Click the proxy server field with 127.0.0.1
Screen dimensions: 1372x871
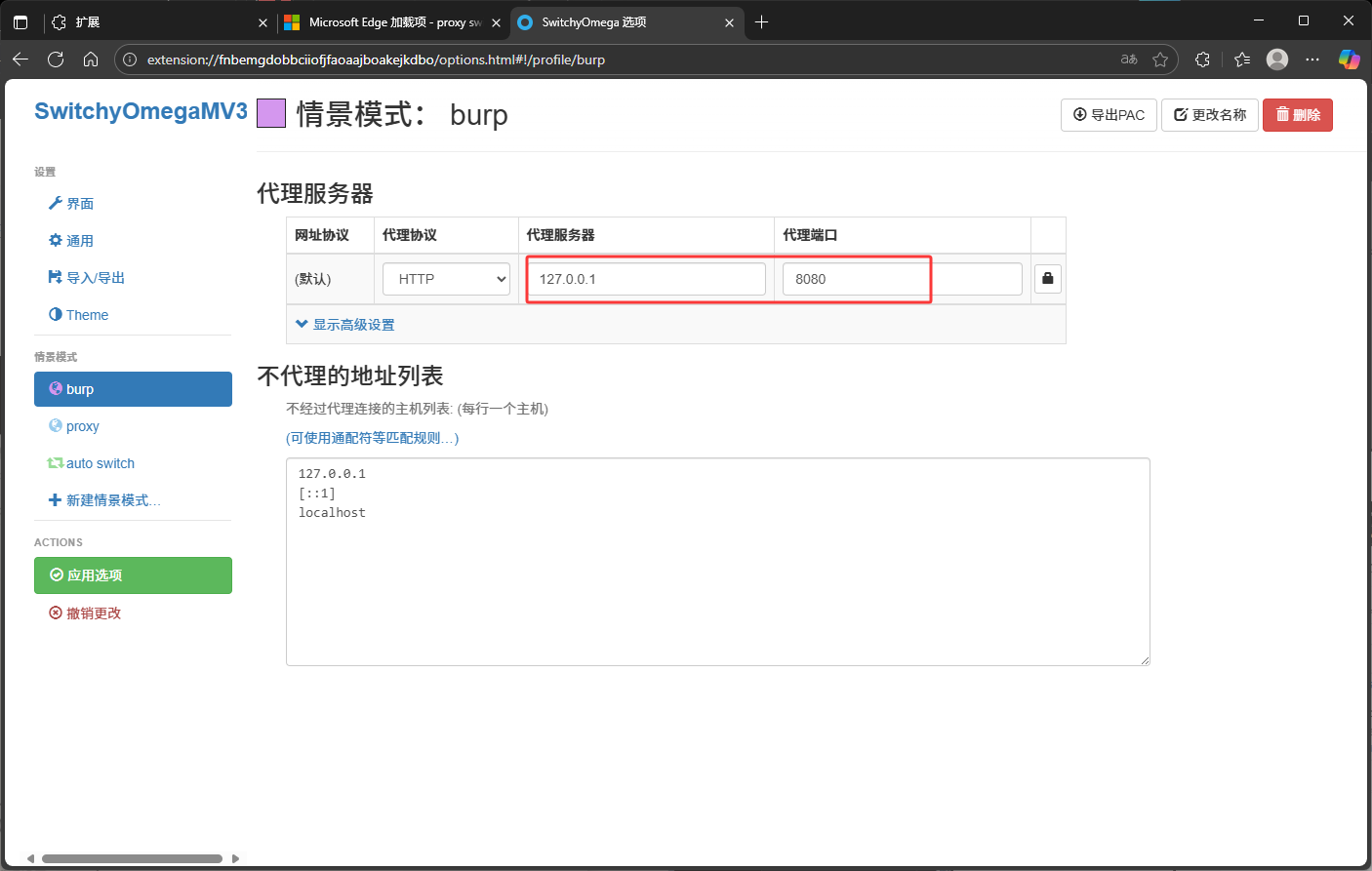pyautogui.click(x=646, y=279)
